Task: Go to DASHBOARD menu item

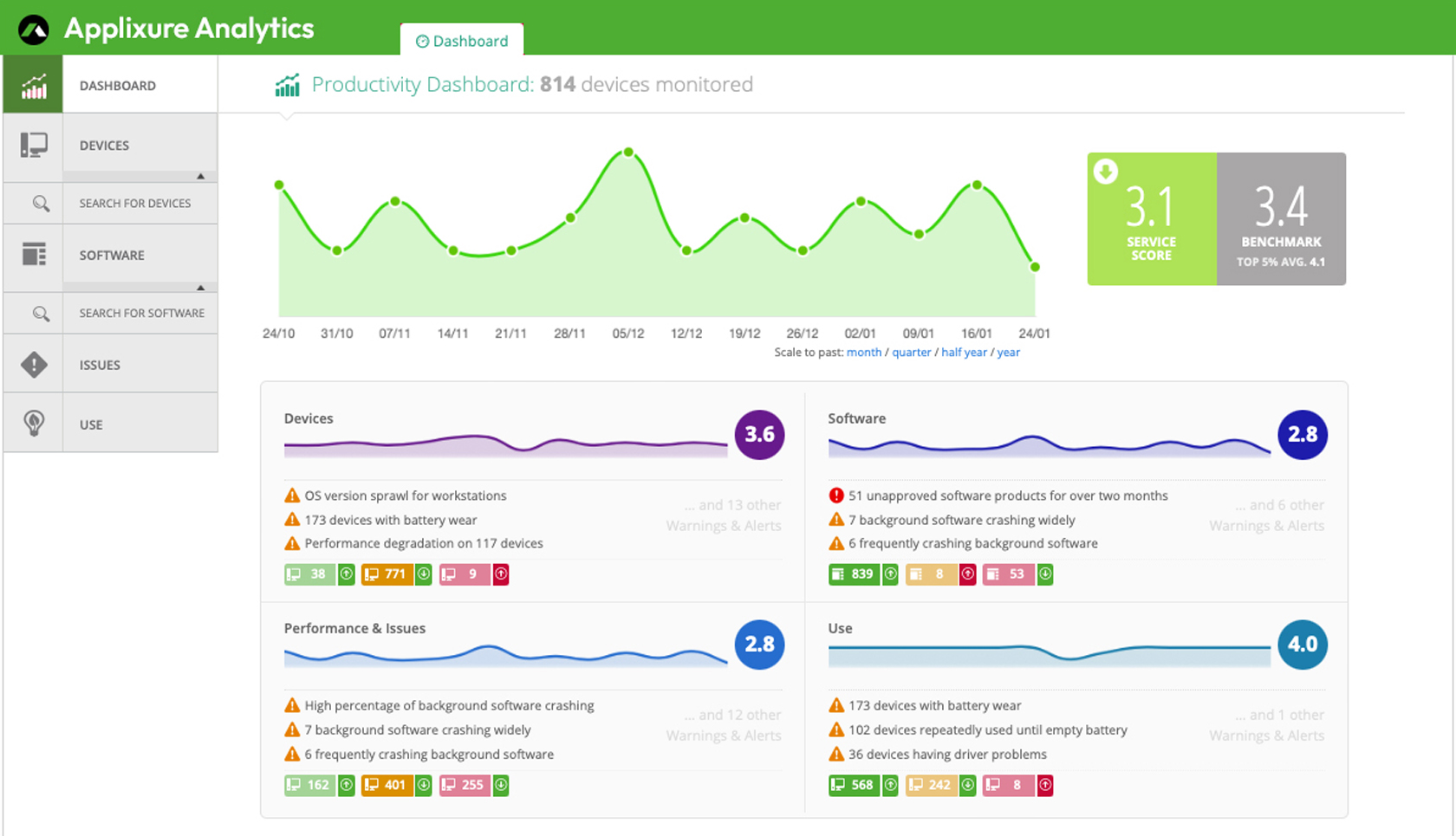Action: 118,86
